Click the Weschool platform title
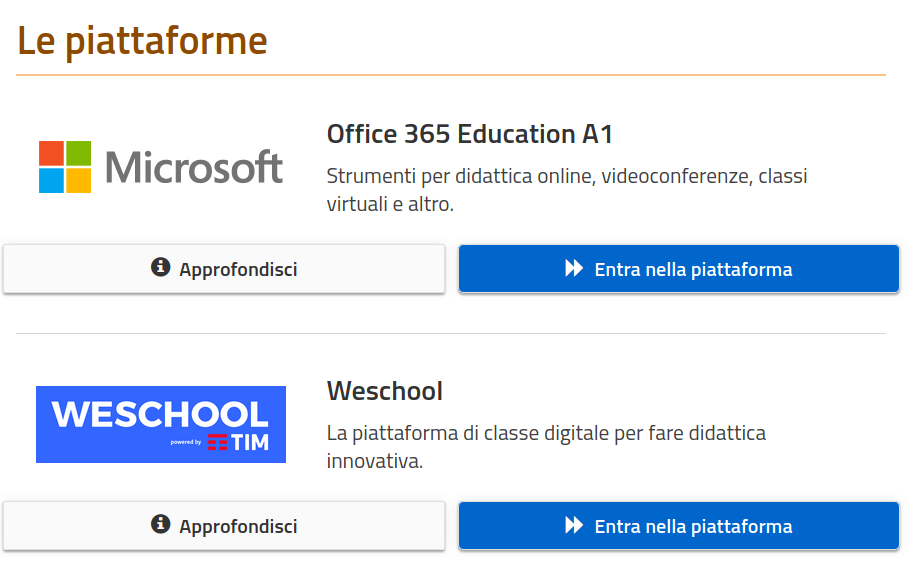Viewport: 917px width, 568px height. [385, 391]
